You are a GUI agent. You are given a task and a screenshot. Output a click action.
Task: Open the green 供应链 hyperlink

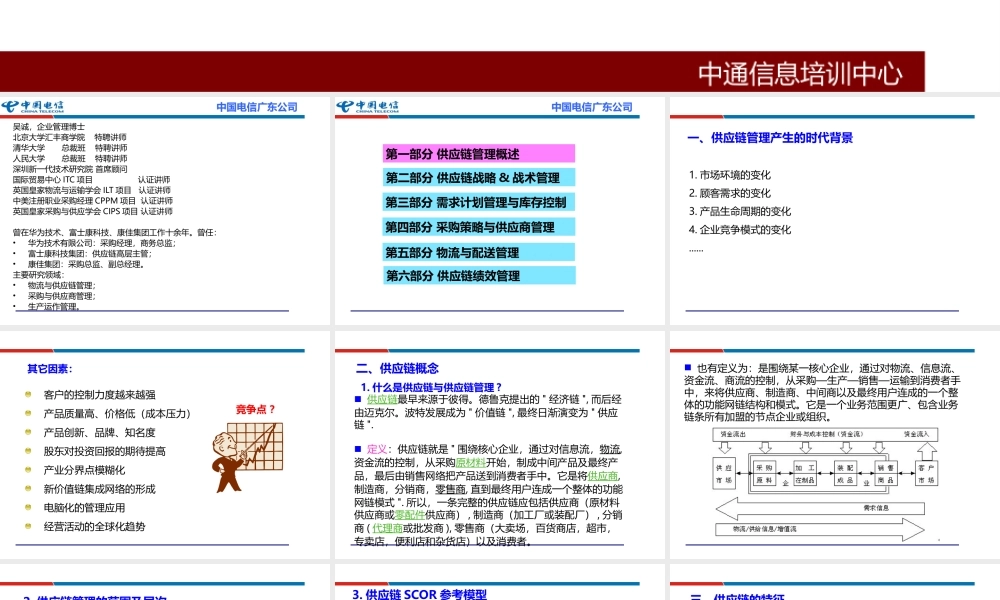pyautogui.click(x=382, y=399)
